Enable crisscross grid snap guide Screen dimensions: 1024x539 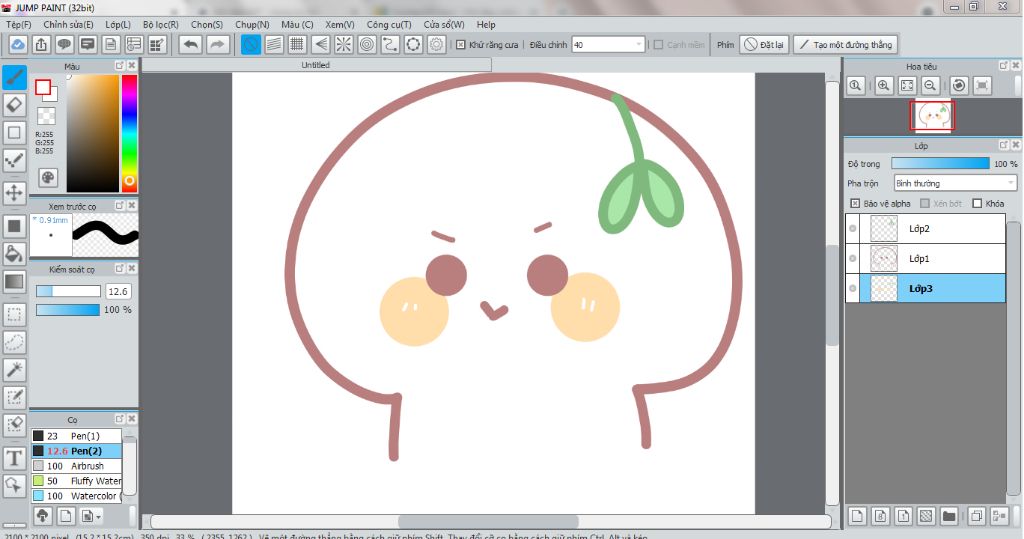(297, 44)
